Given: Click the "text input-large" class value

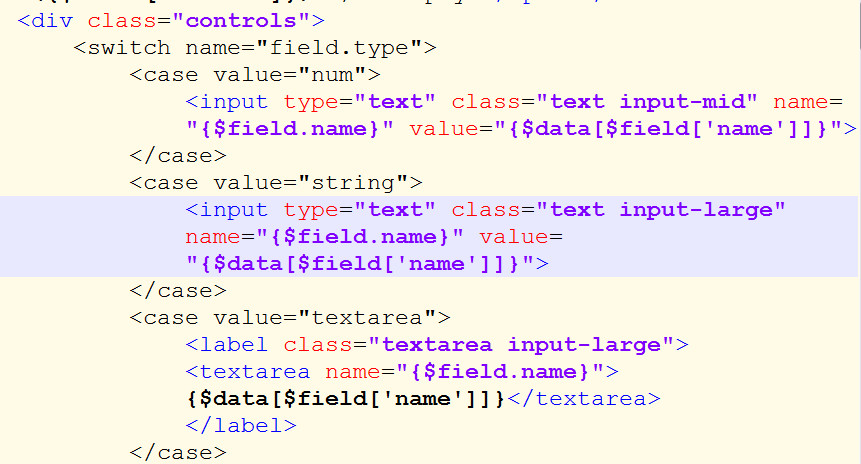Looking at the screenshot, I should point(661,210).
